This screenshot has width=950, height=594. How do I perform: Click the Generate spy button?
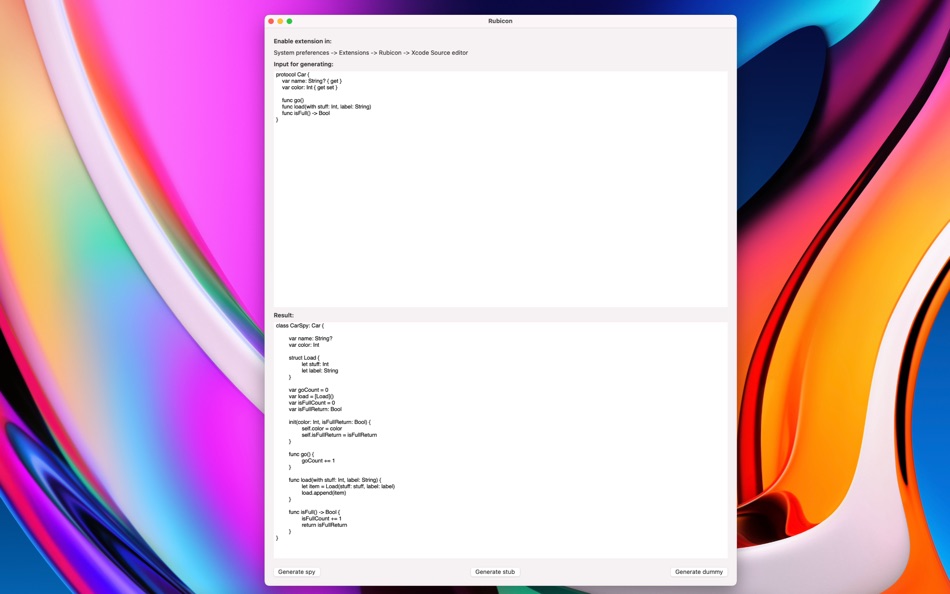(x=296, y=572)
